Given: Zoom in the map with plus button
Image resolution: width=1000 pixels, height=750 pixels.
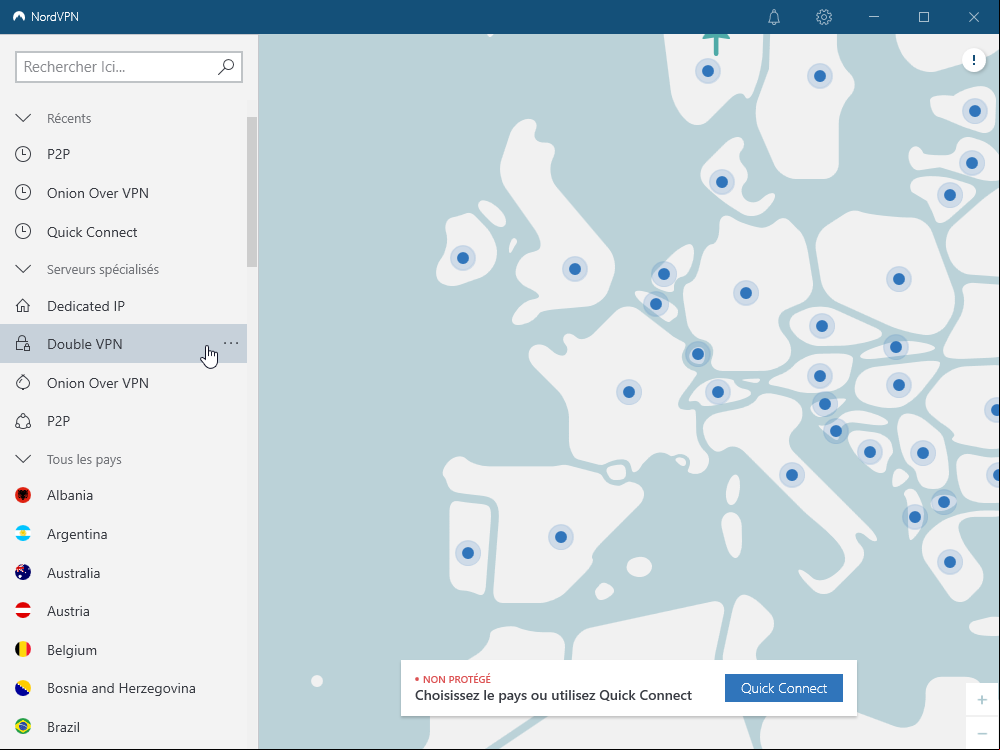Looking at the screenshot, I should 982,700.
